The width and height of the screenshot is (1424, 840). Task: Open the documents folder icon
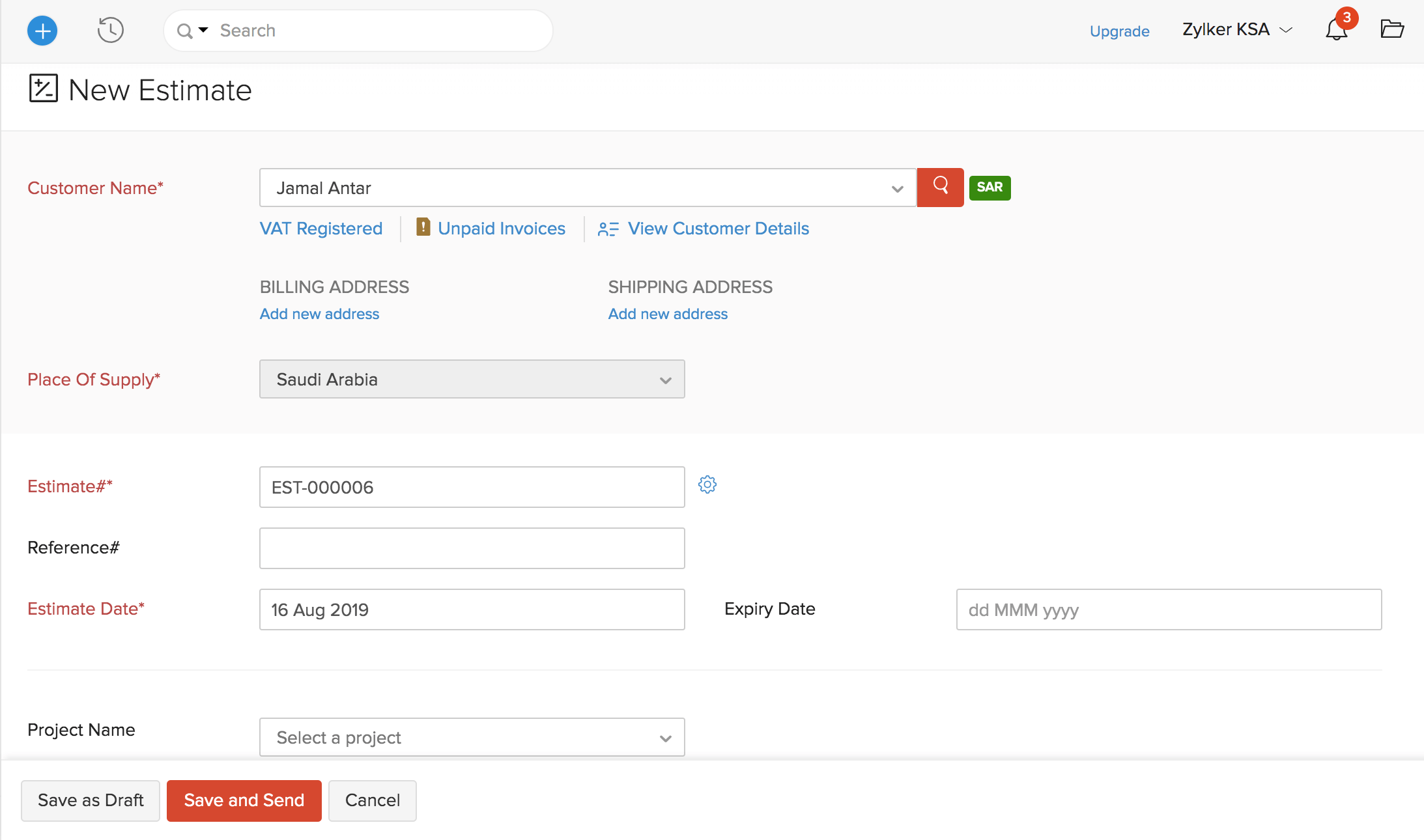click(1391, 29)
